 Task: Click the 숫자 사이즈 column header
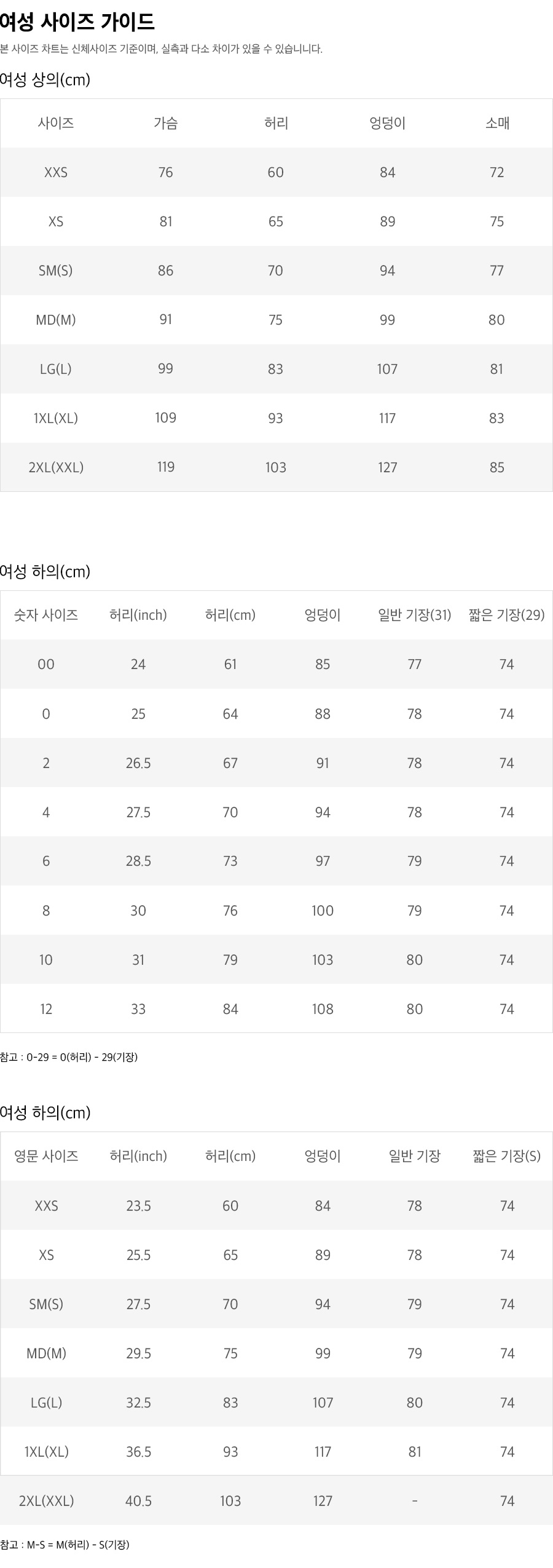46,615
